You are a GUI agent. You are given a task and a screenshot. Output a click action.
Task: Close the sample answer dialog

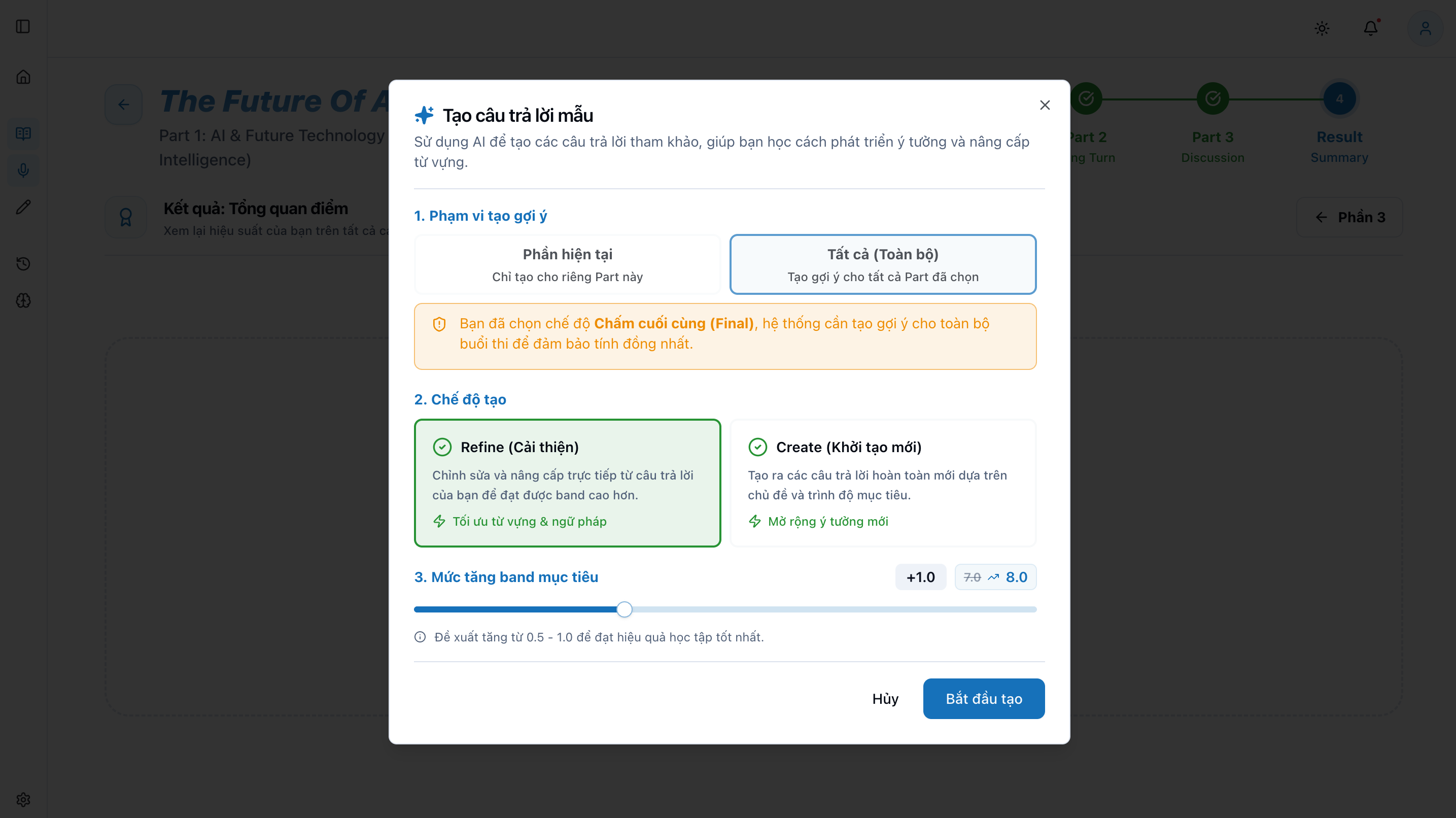tap(1045, 105)
